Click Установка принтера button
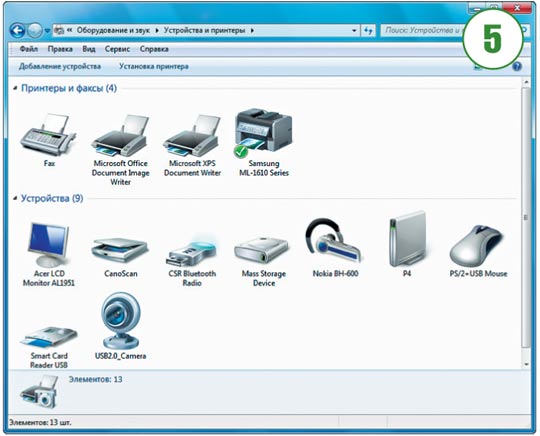The width and height of the screenshot is (540, 436). 154,66
